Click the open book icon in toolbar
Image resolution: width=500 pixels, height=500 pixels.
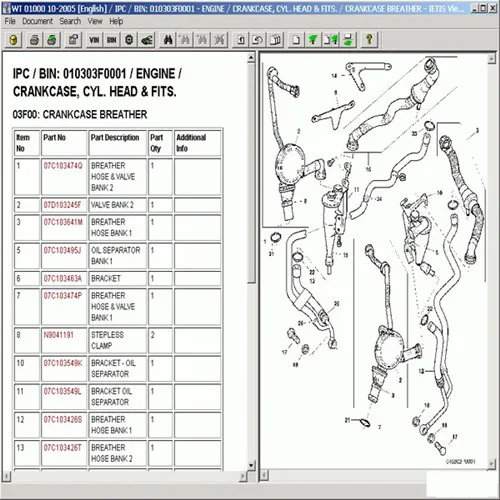pos(275,40)
